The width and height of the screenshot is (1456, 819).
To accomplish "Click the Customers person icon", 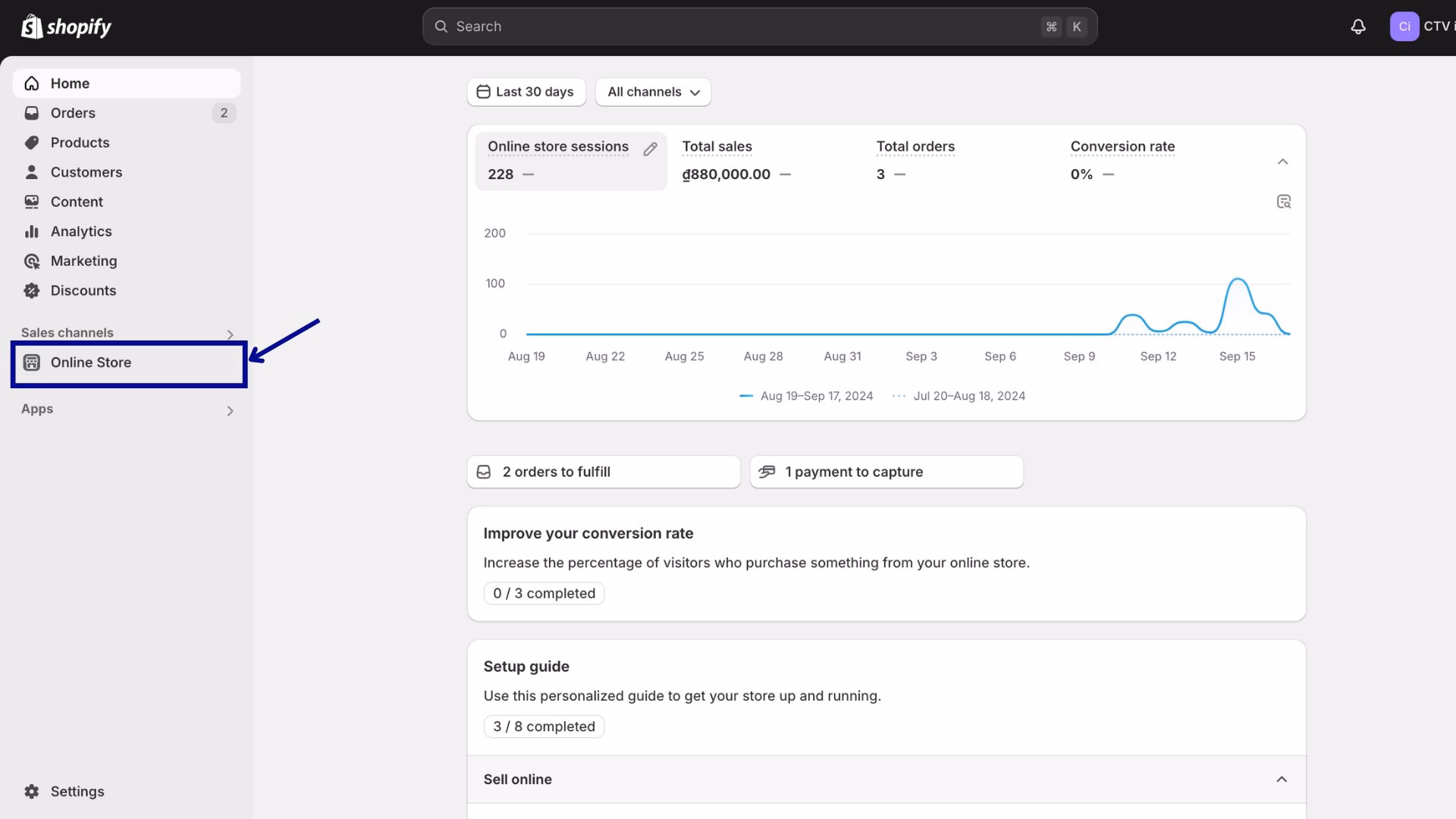I will pos(32,172).
